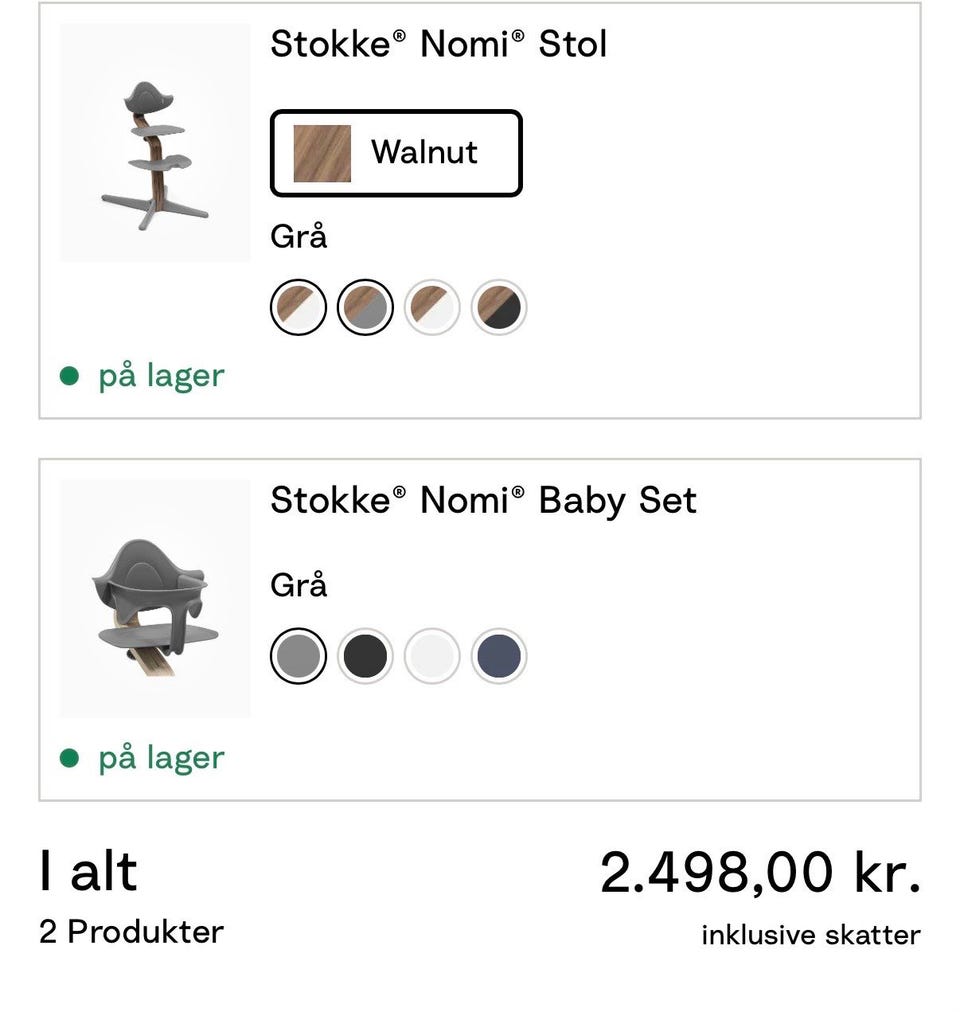This screenshot has width=960, height=1012.
Task: Click the green stock dot for Baby Set
Action: (x=69, y=758)
